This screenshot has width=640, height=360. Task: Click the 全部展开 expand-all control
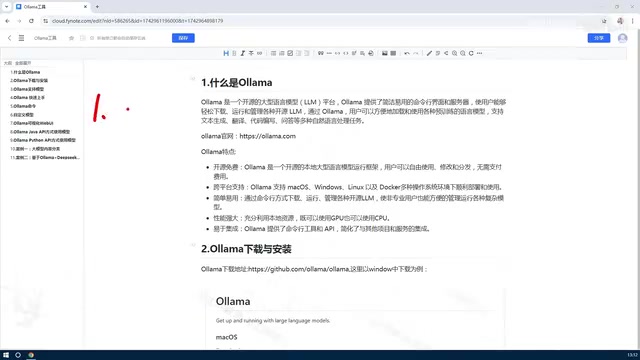point(23,63)
